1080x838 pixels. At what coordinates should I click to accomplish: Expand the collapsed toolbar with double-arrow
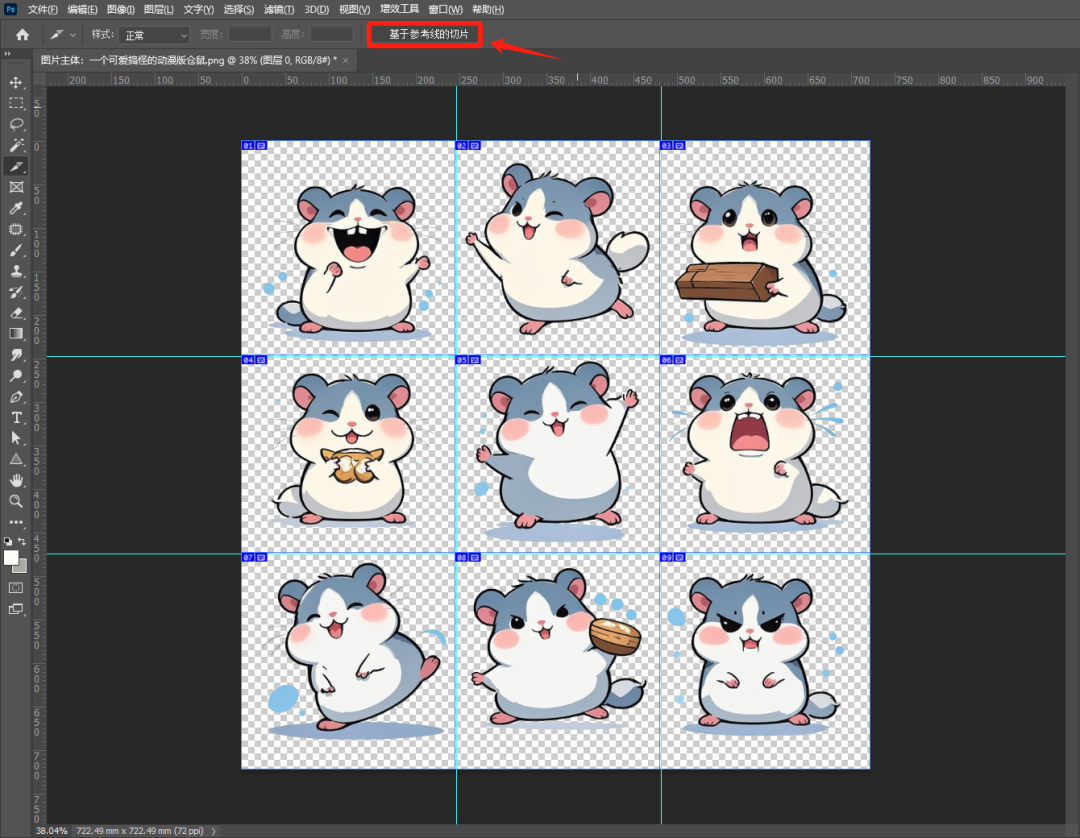(x=7, y=53)
